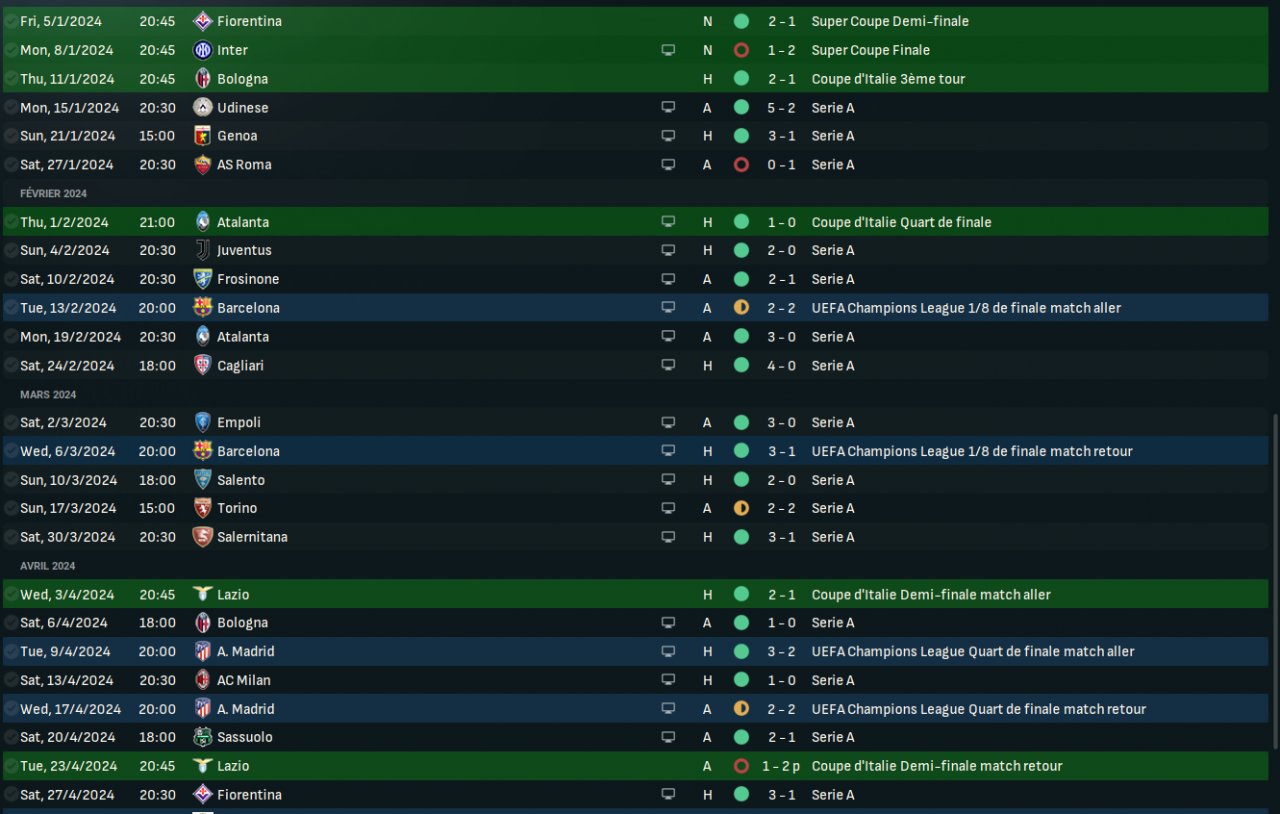Viewport: 1280px width, 814px height.
Task: Open the Super Coupe Finale competition link
Action: tap(870, 50)
